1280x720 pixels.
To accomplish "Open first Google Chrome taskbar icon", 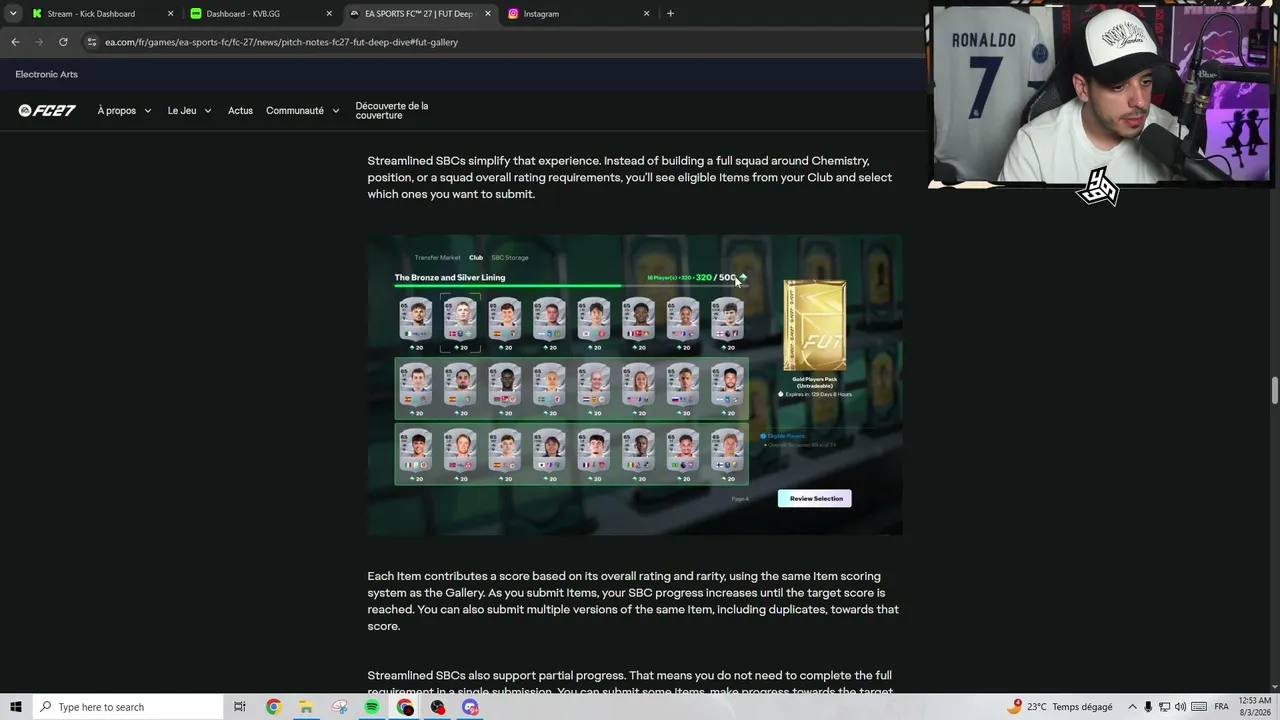I will click(x=273, y=707).
